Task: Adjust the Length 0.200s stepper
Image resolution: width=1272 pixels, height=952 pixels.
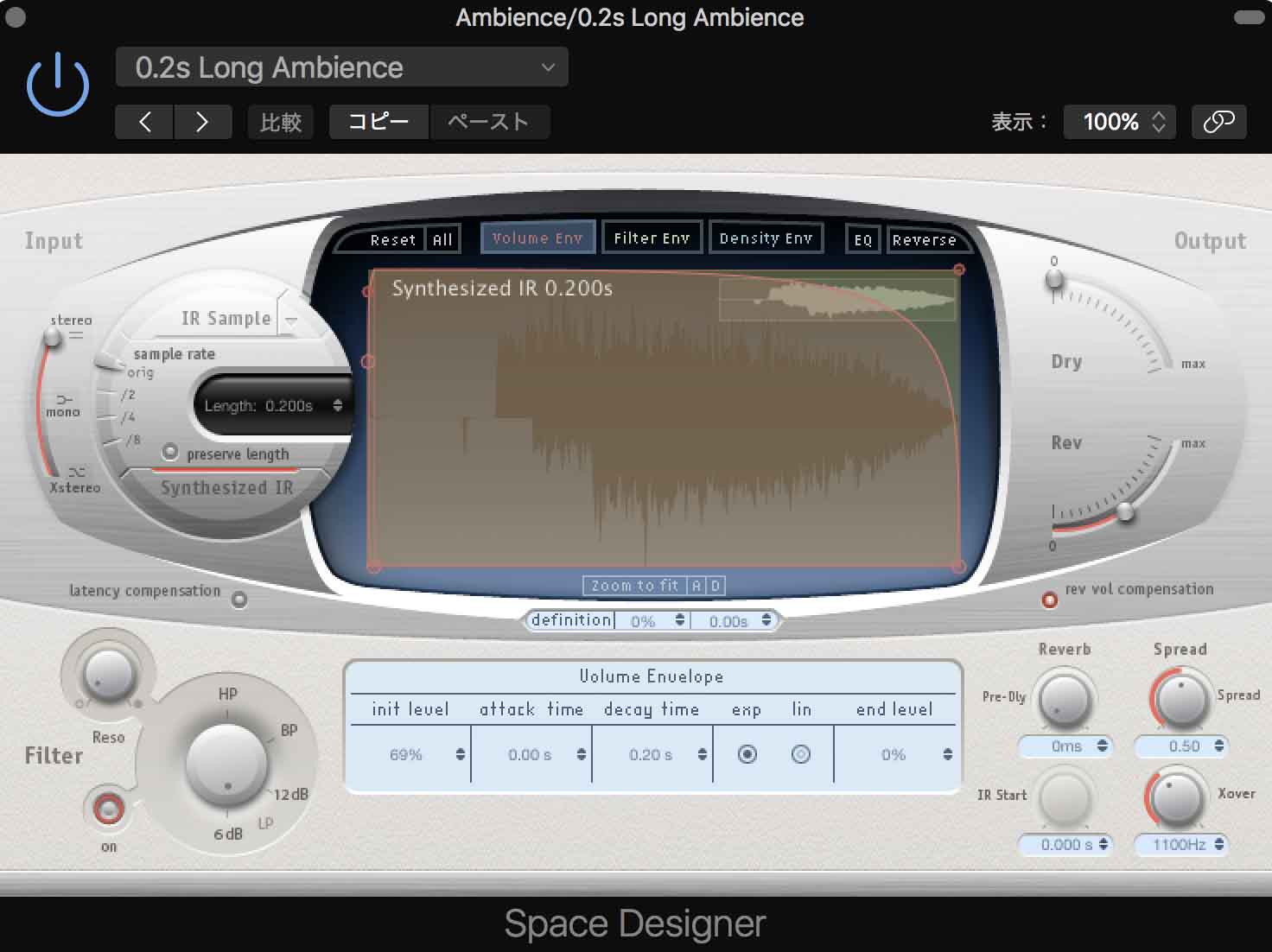Action: (x=338, y=405)
